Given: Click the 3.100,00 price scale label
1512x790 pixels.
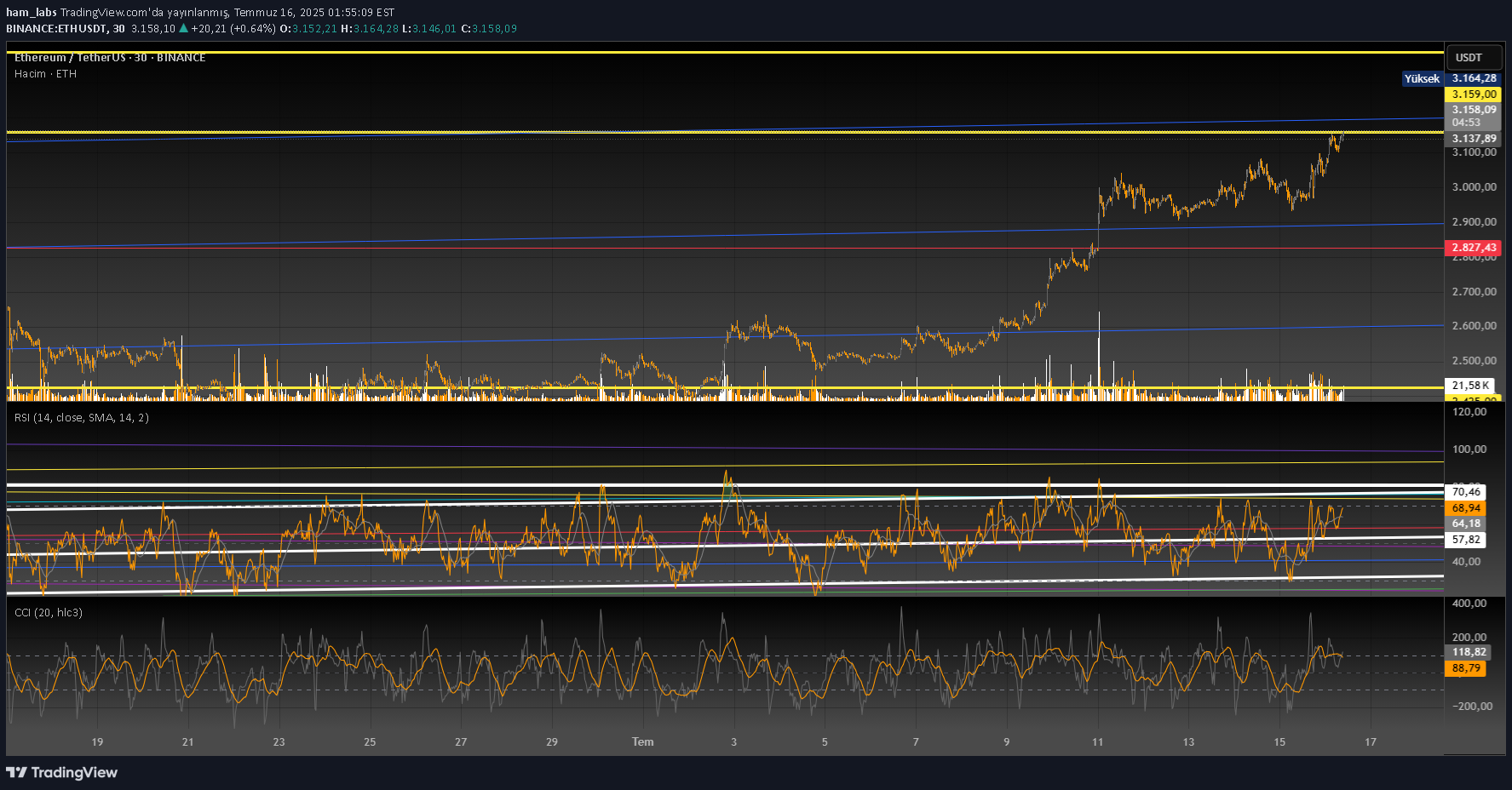Looking at the screenshot, I should point(1474,152).
